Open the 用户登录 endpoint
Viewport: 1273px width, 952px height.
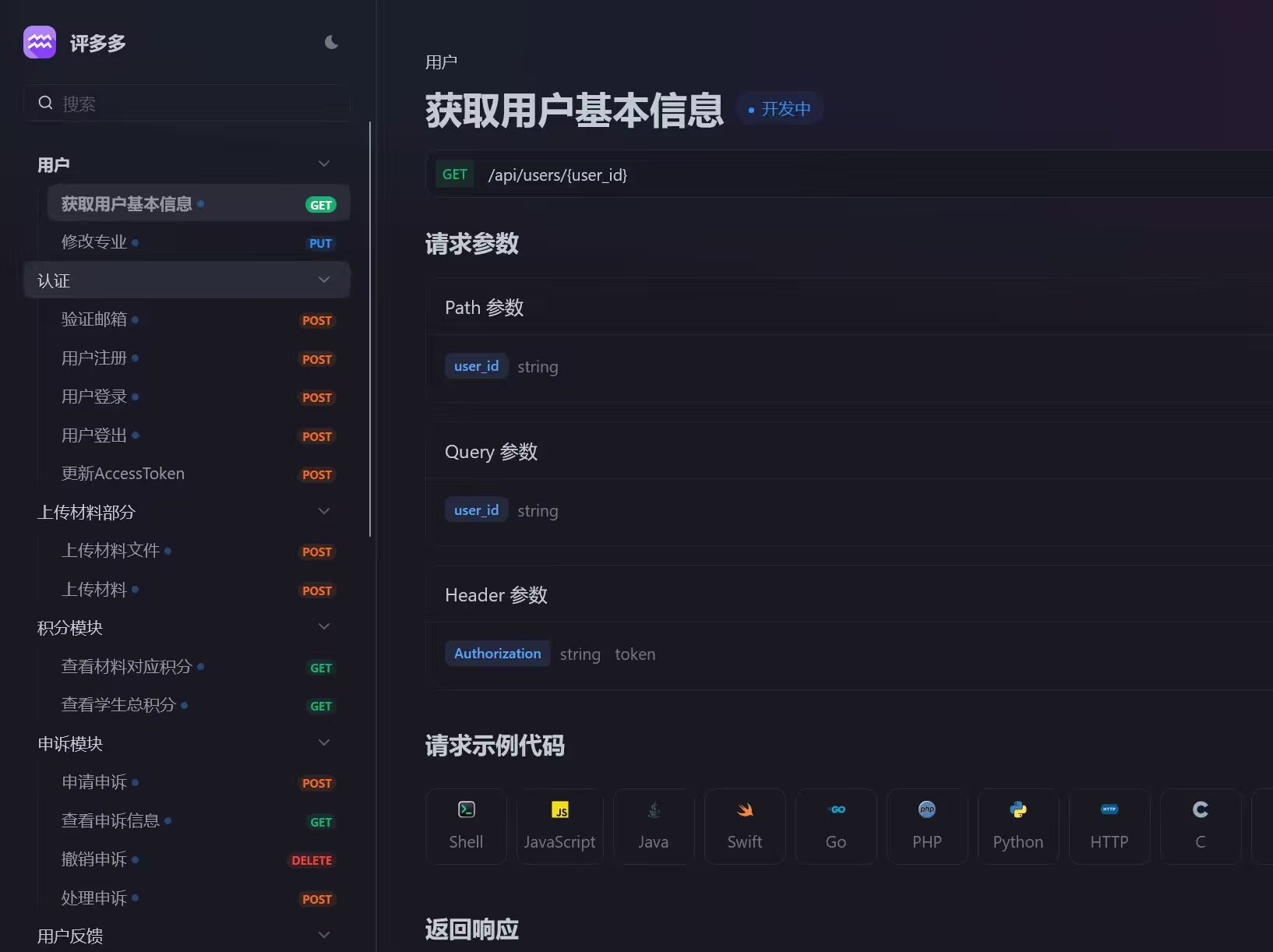[199, 397]
